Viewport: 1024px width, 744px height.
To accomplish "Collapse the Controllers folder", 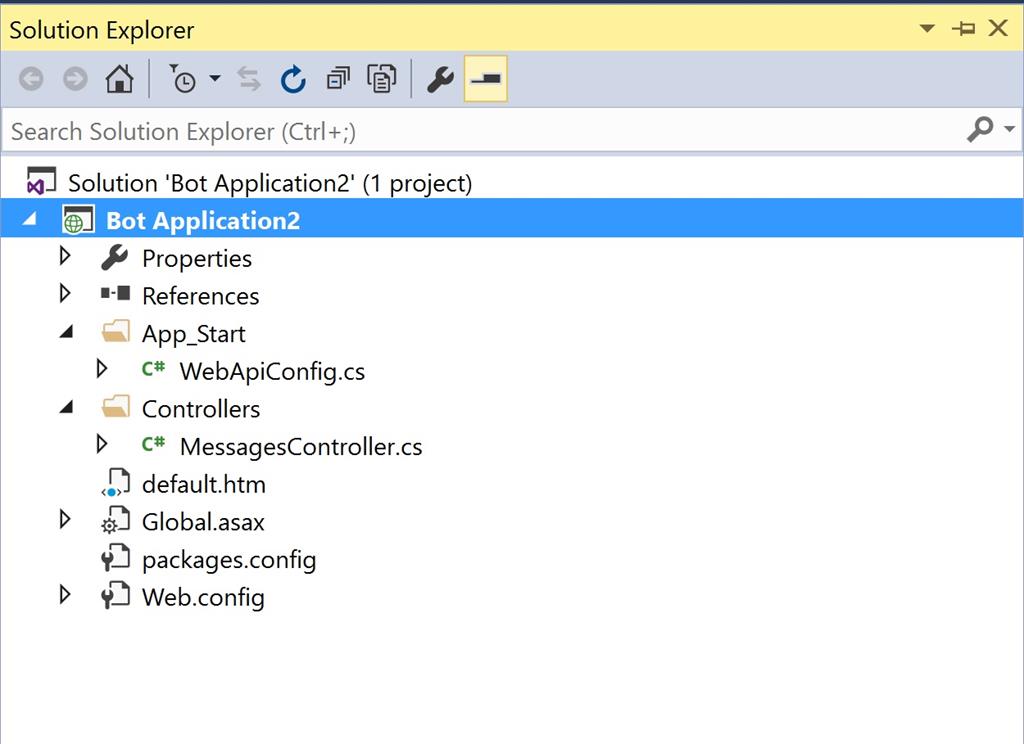I will 66,408.
